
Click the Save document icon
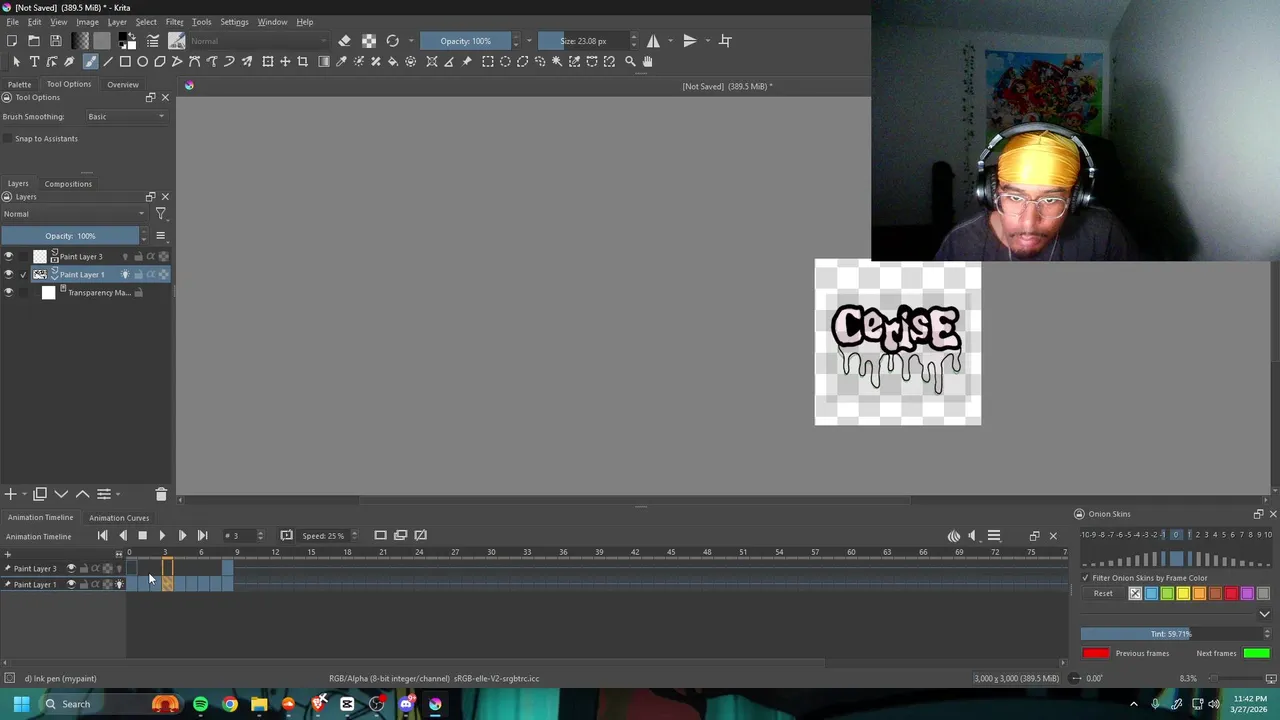56,41
